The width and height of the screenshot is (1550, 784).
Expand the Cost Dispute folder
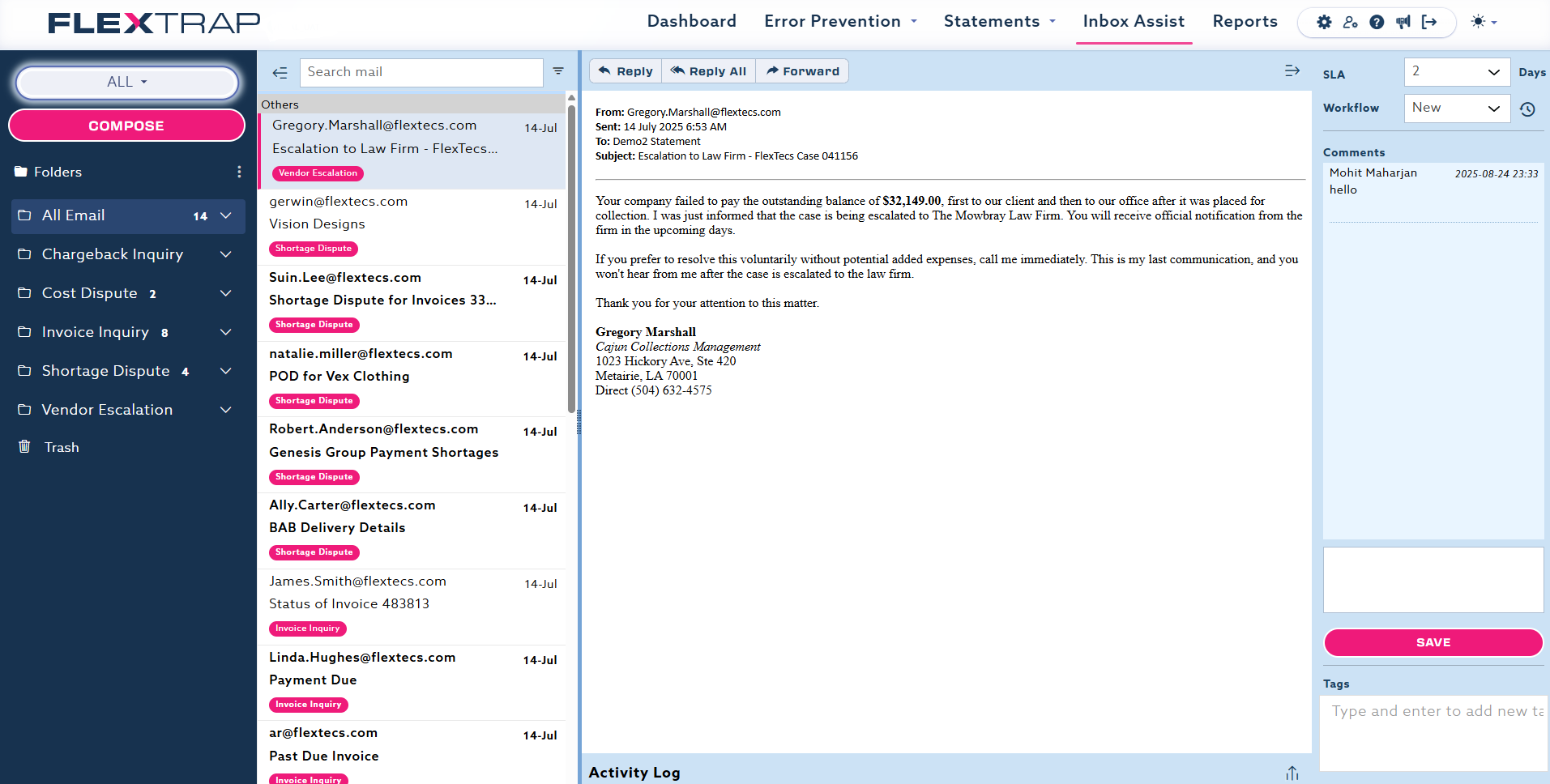226,293
